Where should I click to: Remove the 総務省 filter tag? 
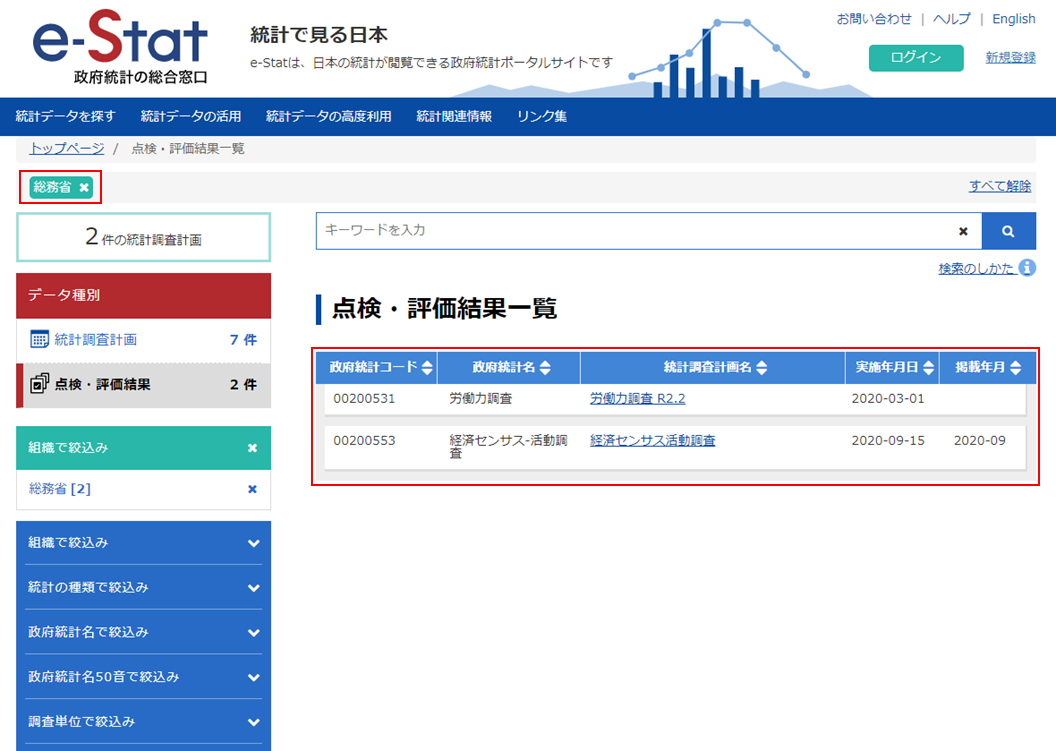[x=85, y=187]
